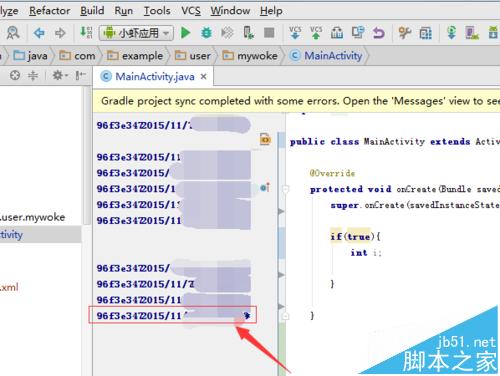Screen dimensions: 500x376
Task: Click the @Override annotation text
Action: tap(332, 173)
